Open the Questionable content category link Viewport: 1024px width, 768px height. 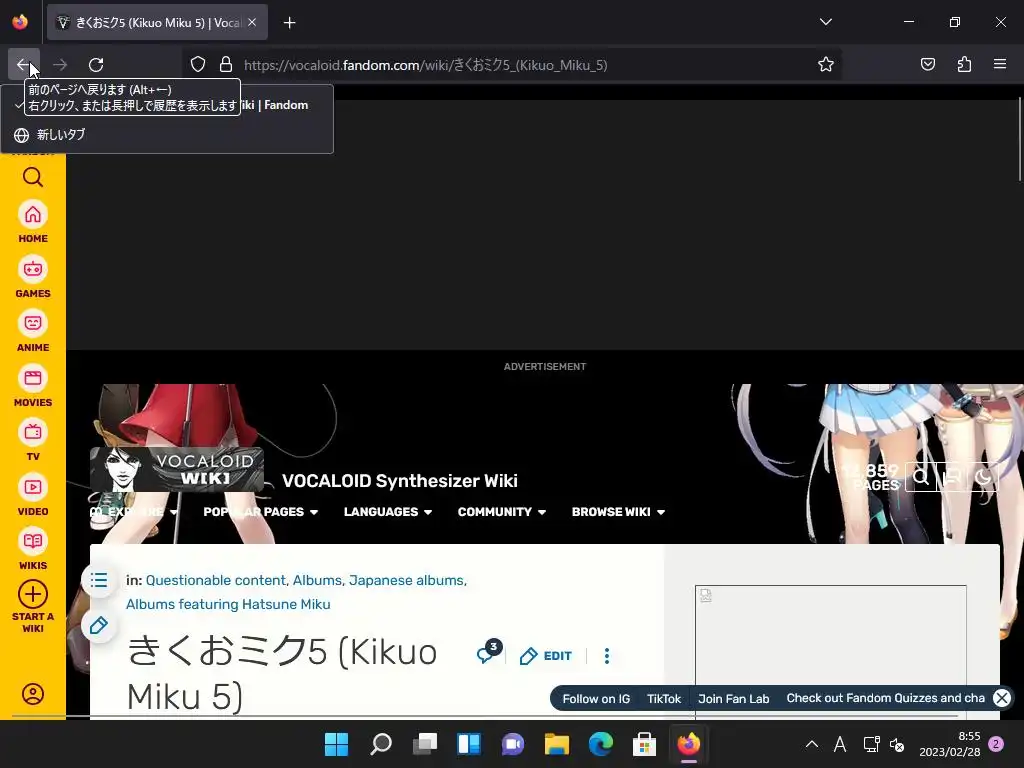[x=216, y=580]
